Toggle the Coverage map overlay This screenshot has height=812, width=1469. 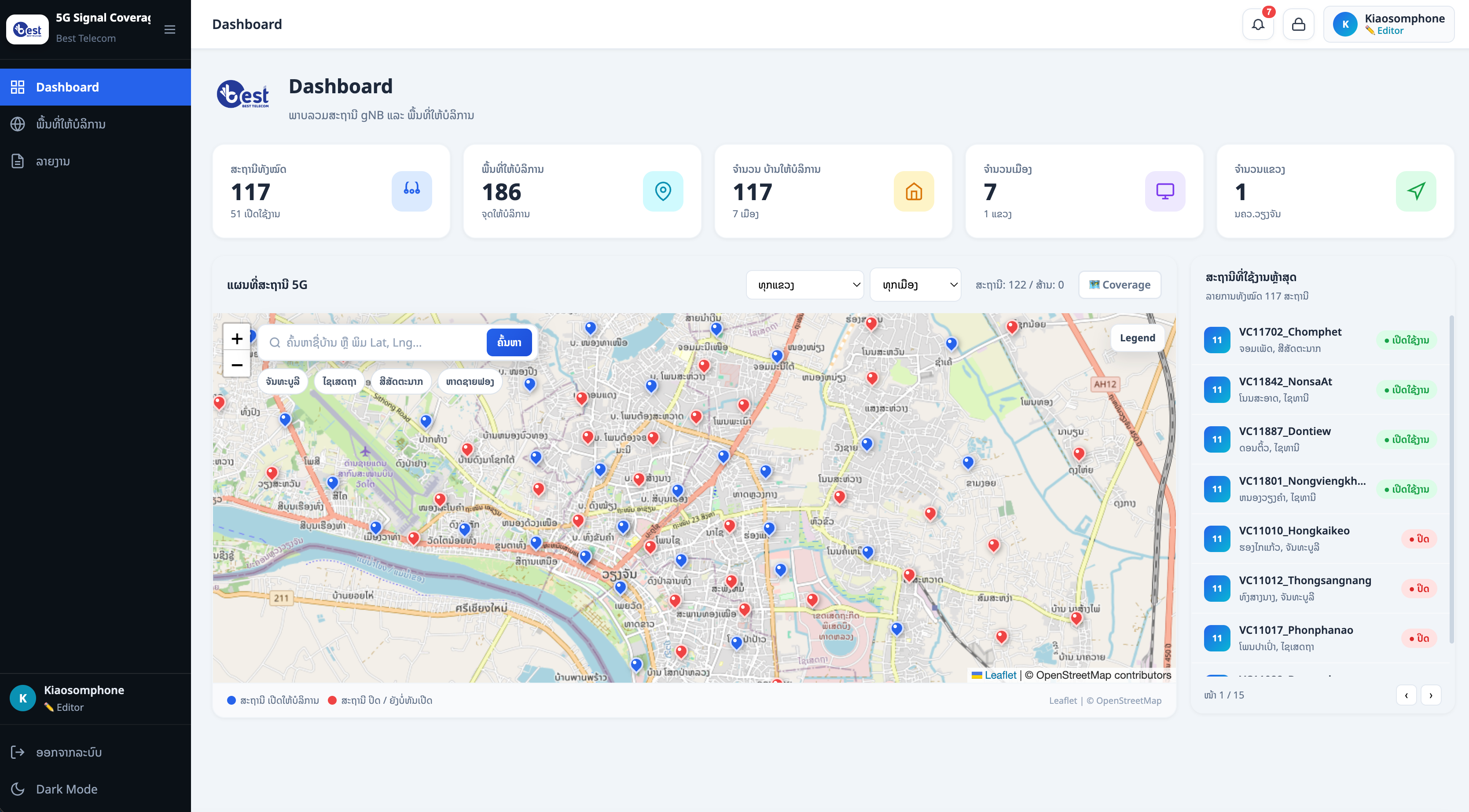pos(1120,285)
